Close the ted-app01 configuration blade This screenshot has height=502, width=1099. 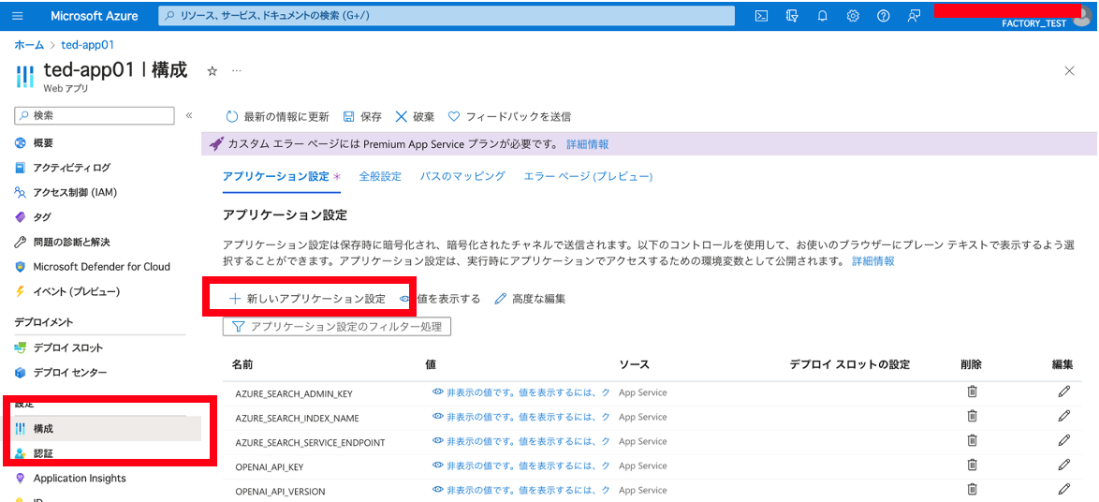click(1070, 71)
